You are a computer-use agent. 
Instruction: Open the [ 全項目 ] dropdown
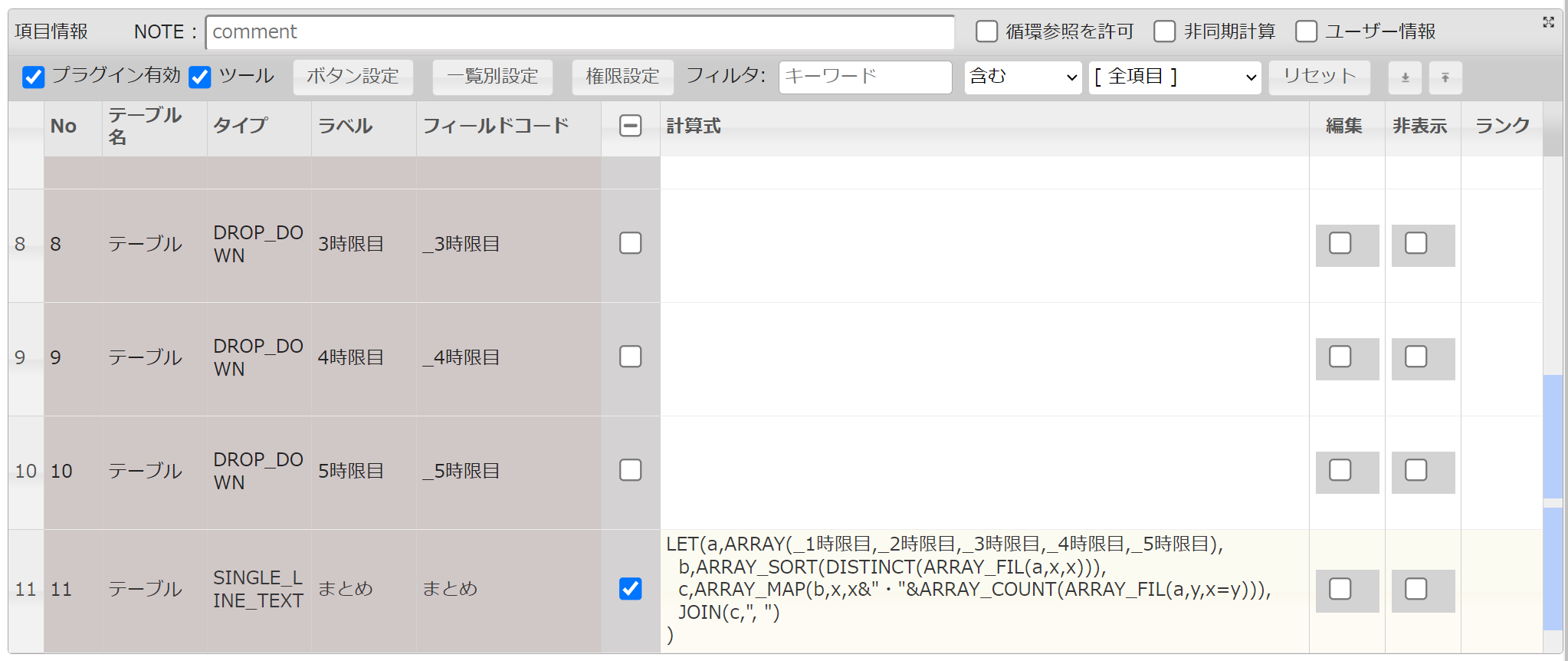coord(1175,77)
